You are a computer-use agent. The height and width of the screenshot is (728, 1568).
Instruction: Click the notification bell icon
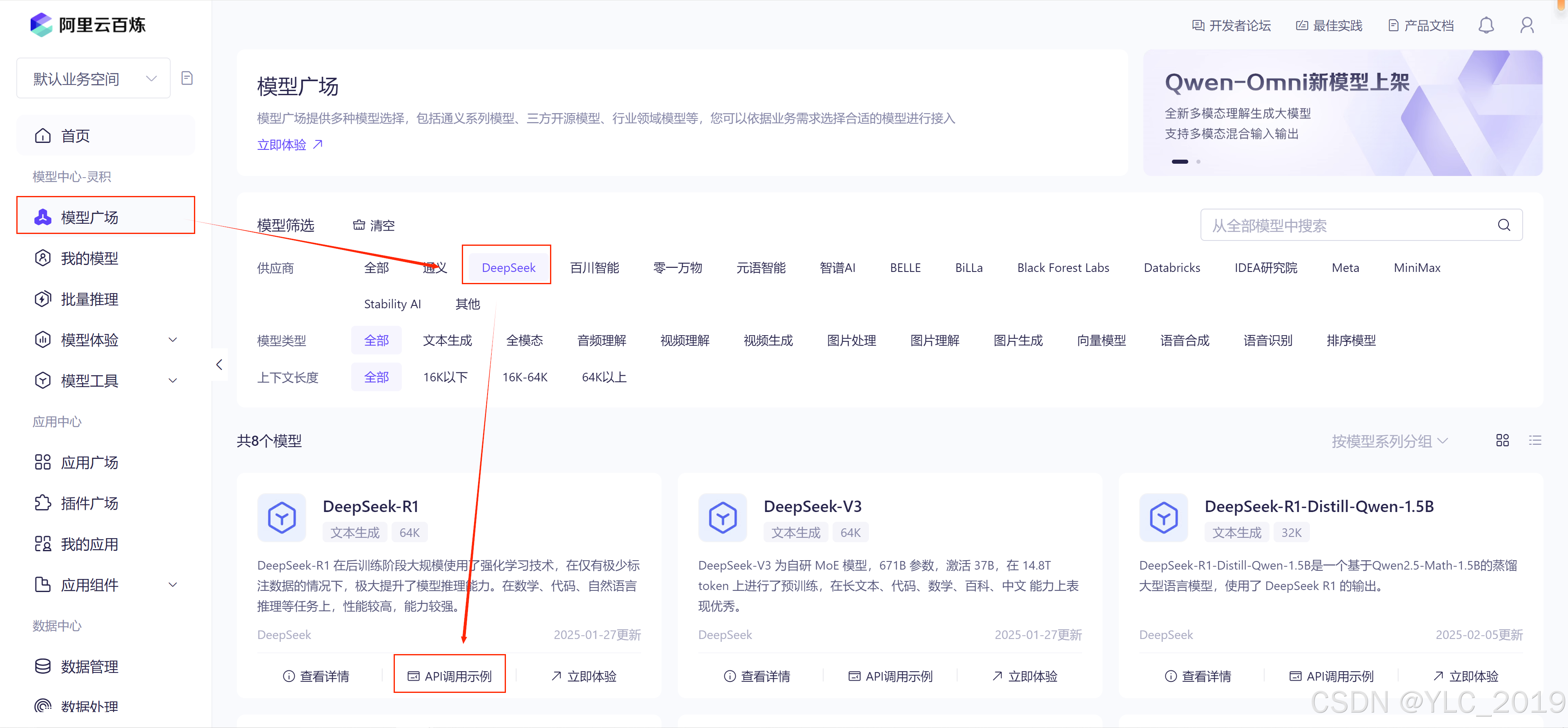[1486, 25]
